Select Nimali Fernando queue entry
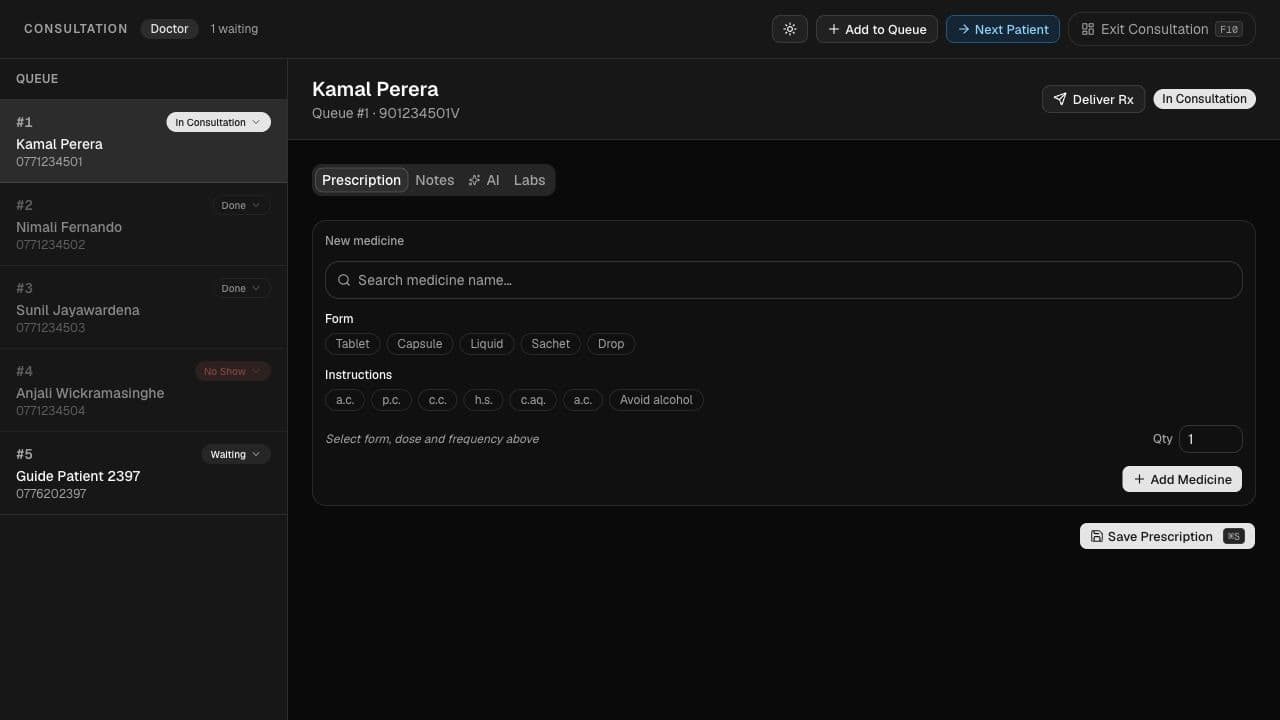This screenshot has height=720, width=1280. [x=143, y=224]
